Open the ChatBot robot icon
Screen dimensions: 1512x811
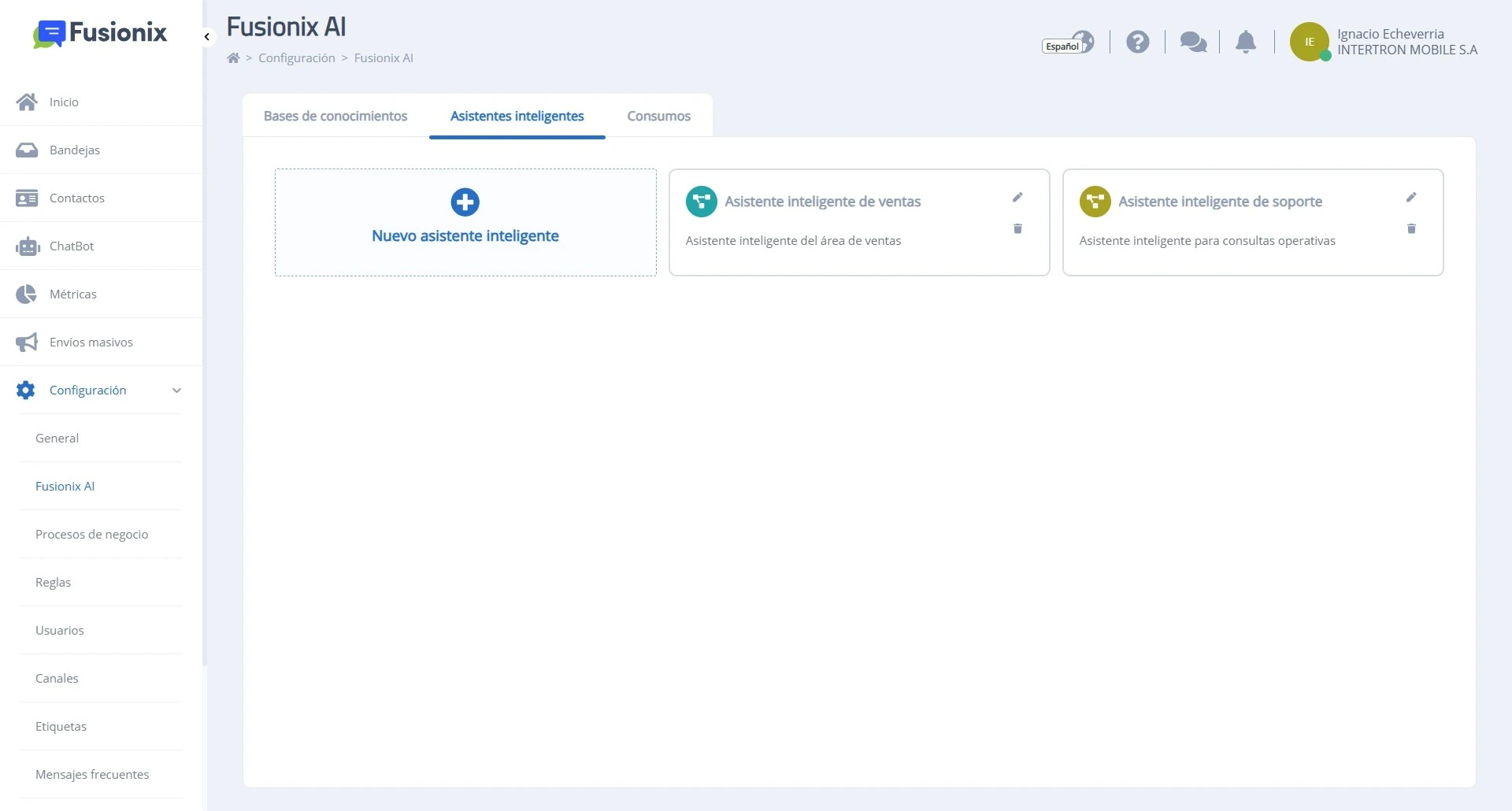click(x=28, y=246)
